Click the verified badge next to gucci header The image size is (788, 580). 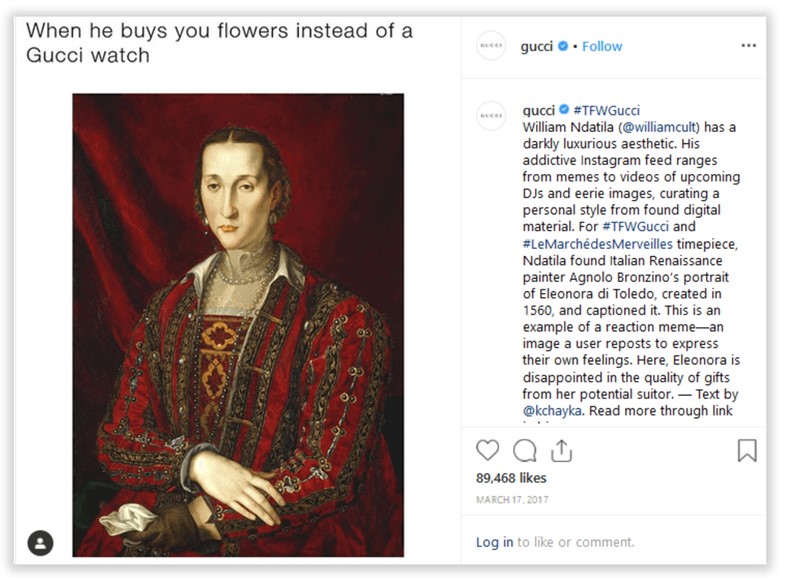coord(563,46)
